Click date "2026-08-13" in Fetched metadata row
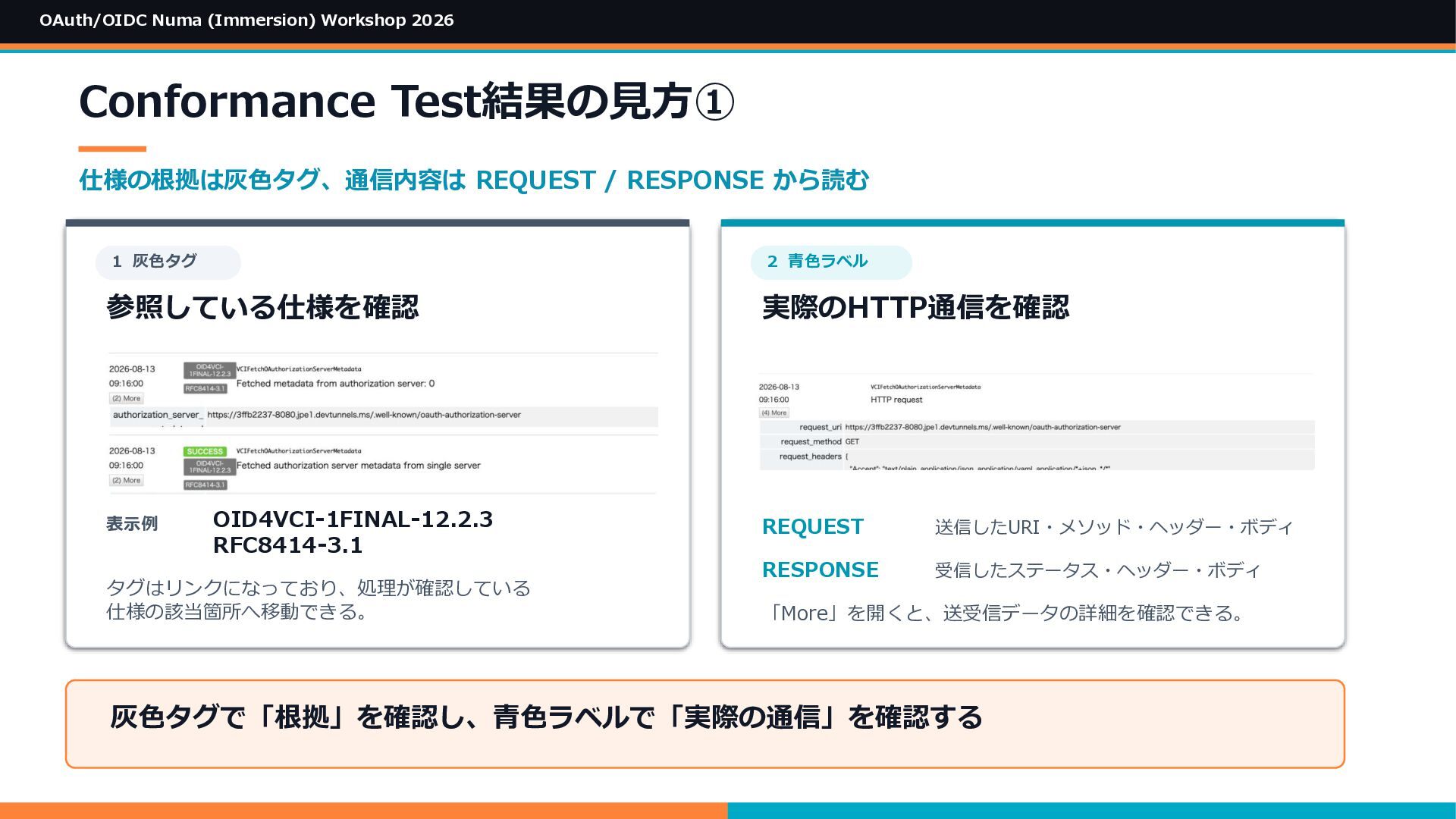 pyautogui.click(x=132, y=369)
